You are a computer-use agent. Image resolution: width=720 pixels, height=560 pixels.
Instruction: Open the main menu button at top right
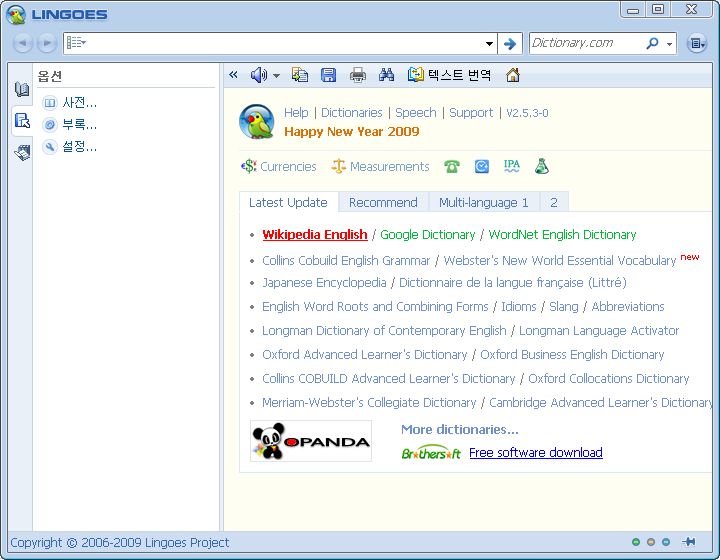[x=697, y=44]
